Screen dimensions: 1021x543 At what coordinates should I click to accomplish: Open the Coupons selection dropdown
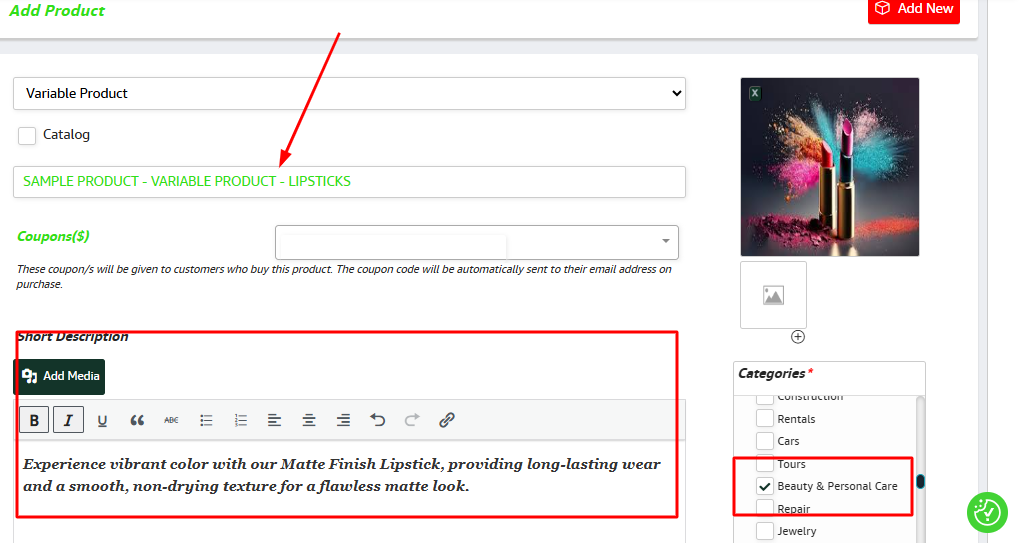point(477,242)
